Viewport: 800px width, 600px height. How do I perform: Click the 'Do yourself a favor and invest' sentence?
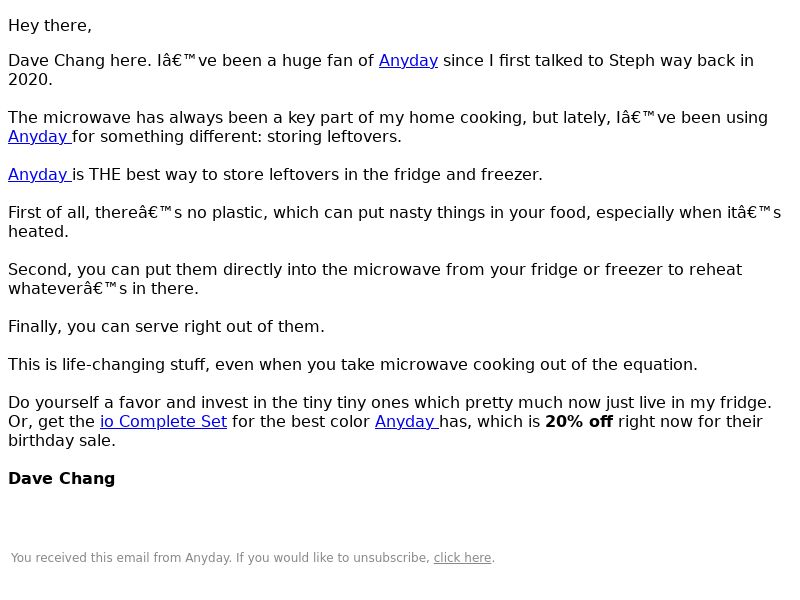click(x=390, y=403)
